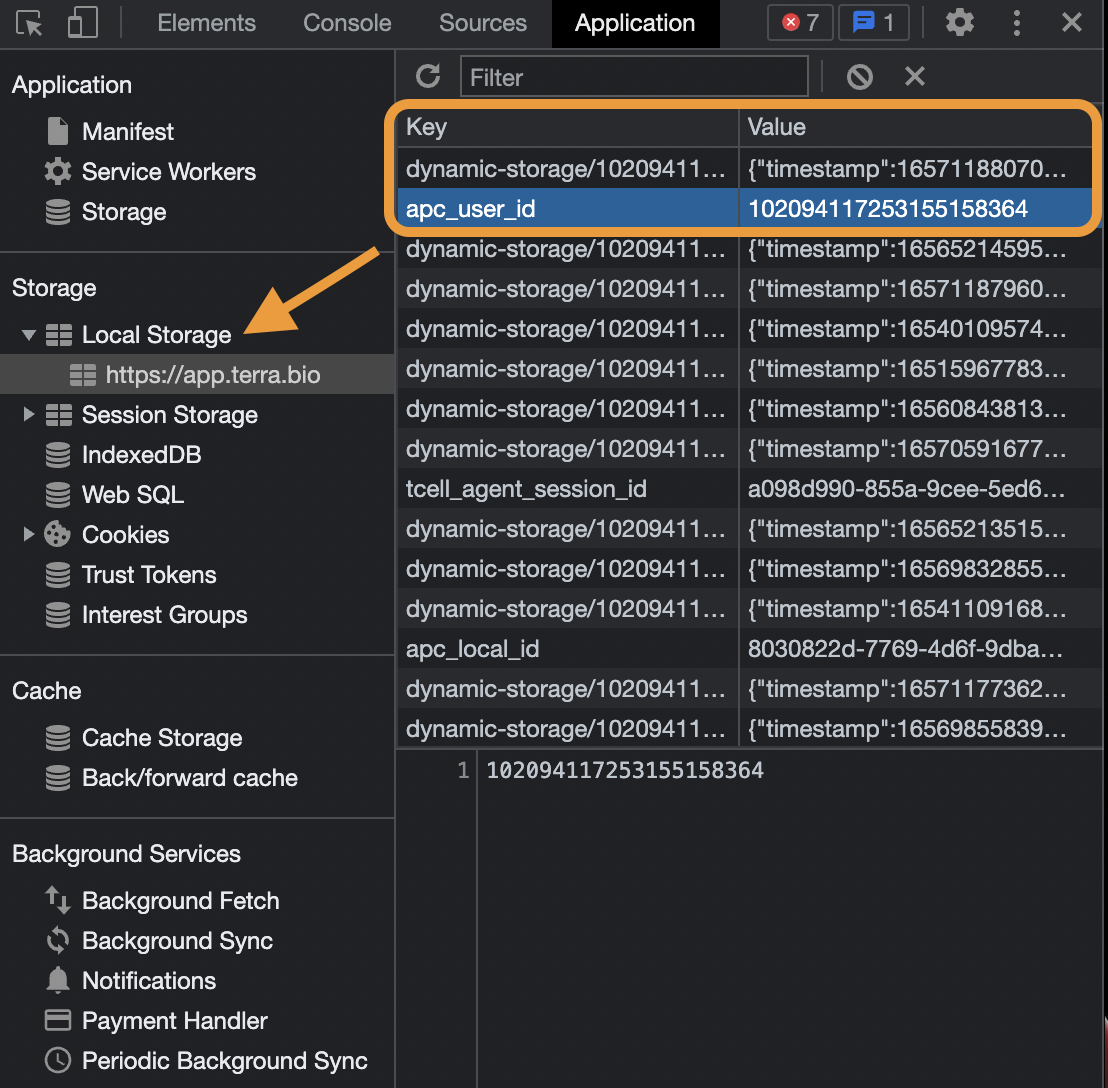This screenshot has height=1088, width=1108.
Task: Select the tcell_agent_session_id row key
Action: 568,489
